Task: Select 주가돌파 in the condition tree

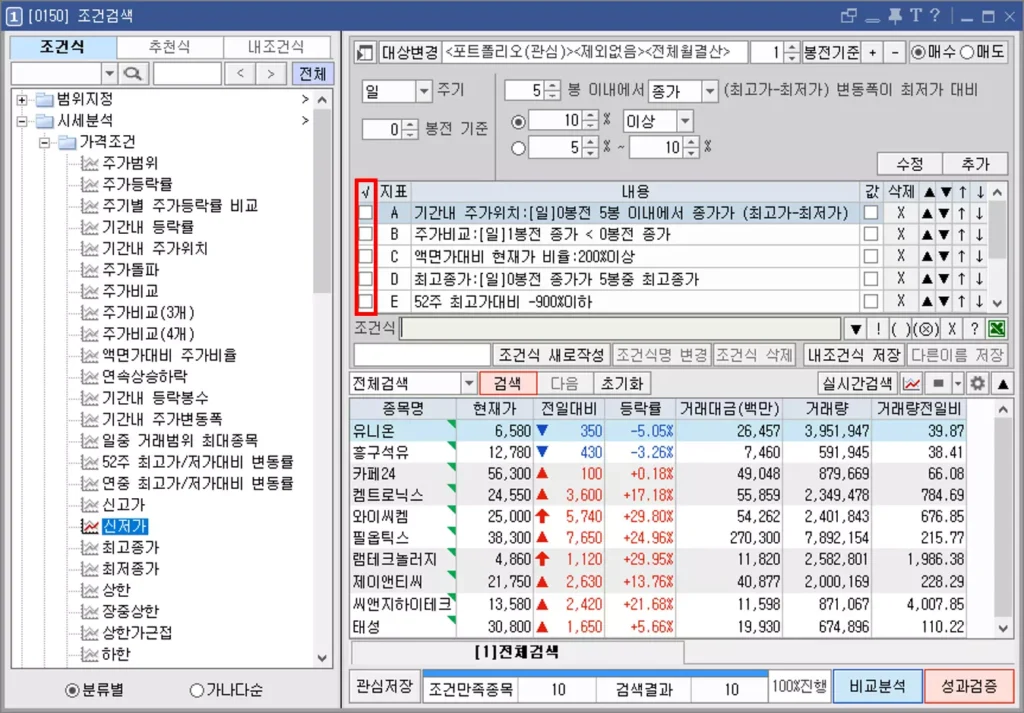Action: [x=130, y=270]
